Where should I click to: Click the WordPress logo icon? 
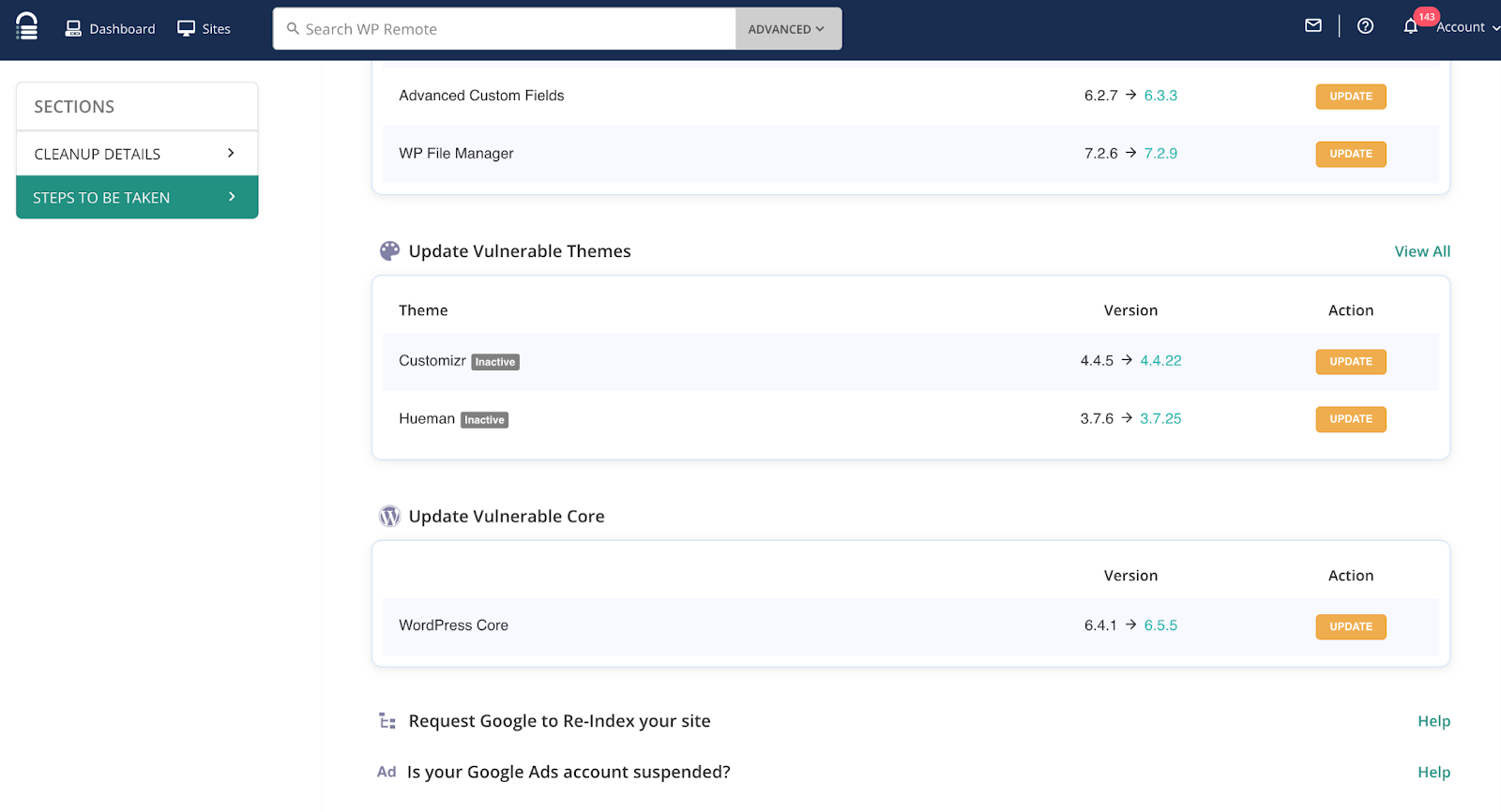(389, 517)
